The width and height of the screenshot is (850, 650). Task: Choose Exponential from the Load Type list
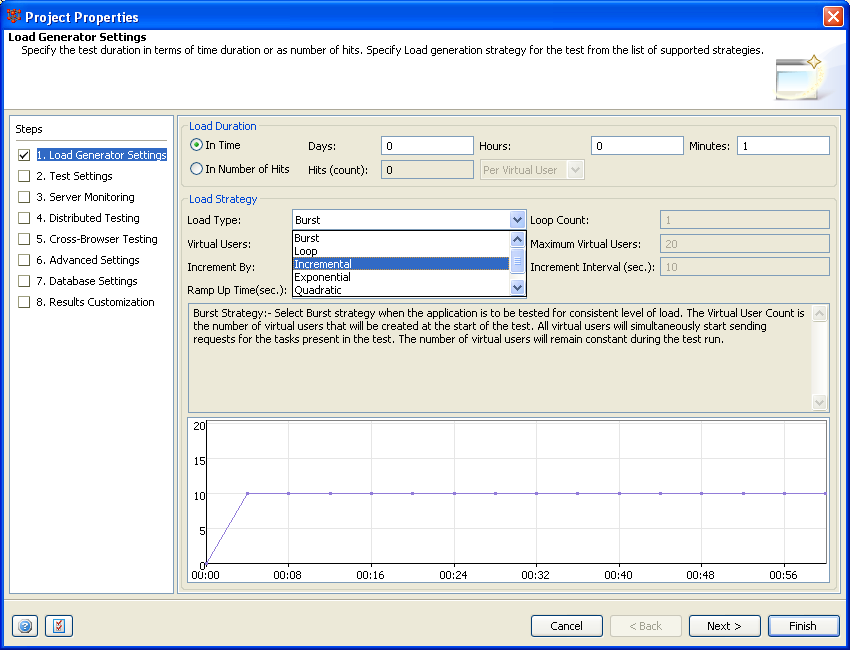[x=401, y=277]
